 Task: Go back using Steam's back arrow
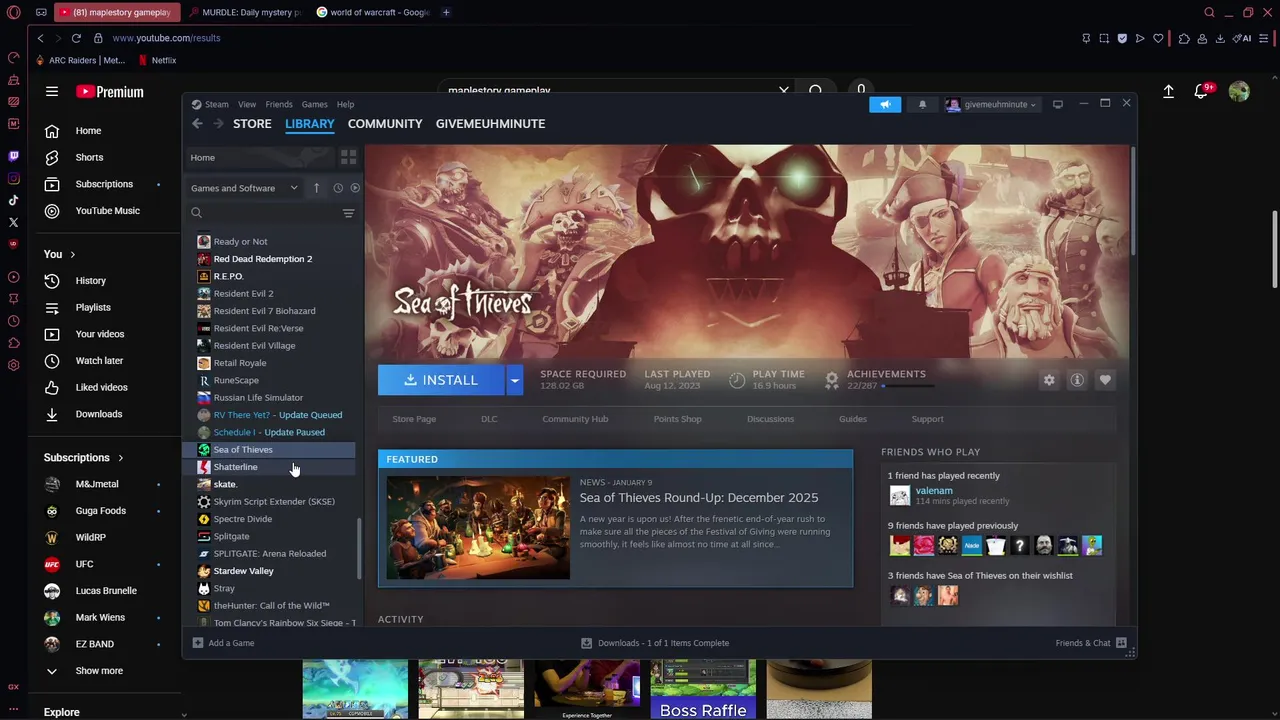(197, 124)
